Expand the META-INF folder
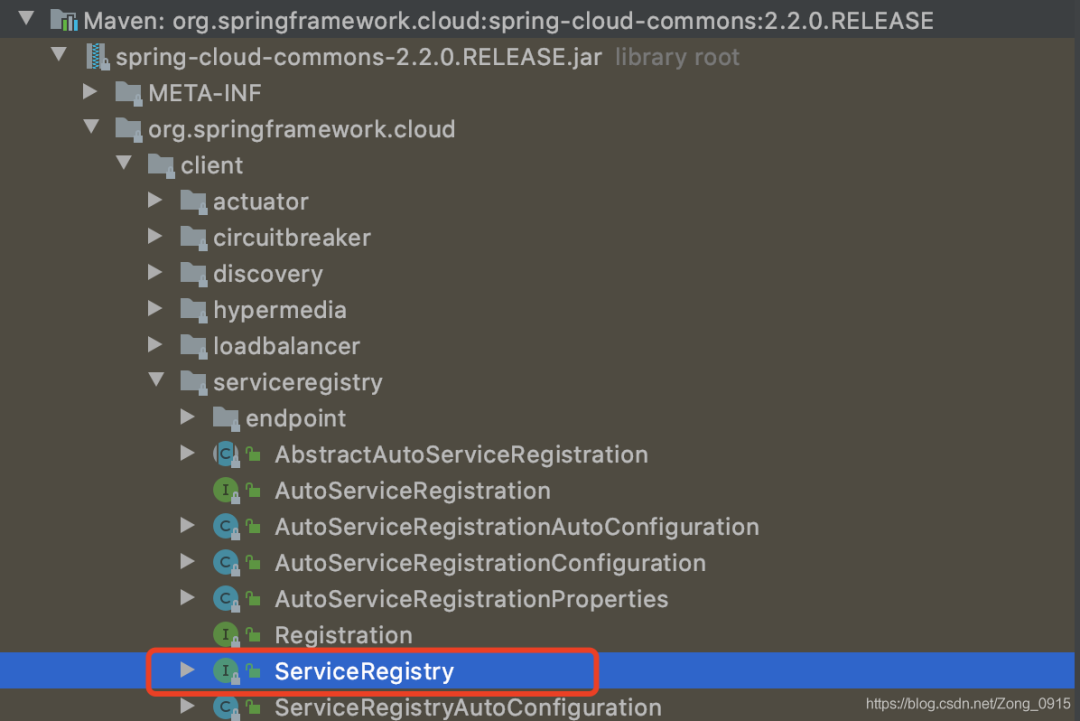Image resolution: width=1080 pixels, height=721 pixels. 90,92
